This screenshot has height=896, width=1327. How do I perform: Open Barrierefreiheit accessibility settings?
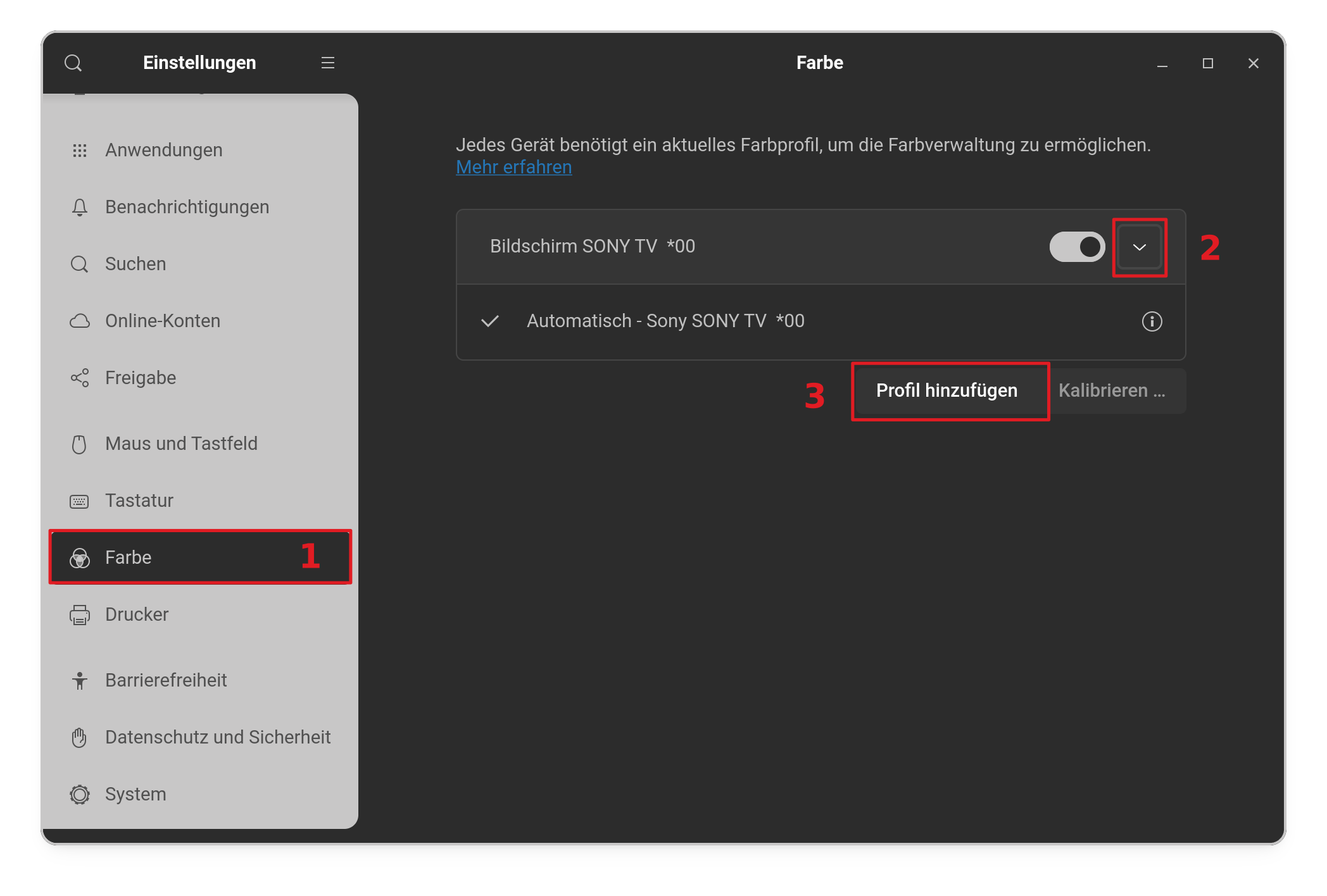[166, 681]
